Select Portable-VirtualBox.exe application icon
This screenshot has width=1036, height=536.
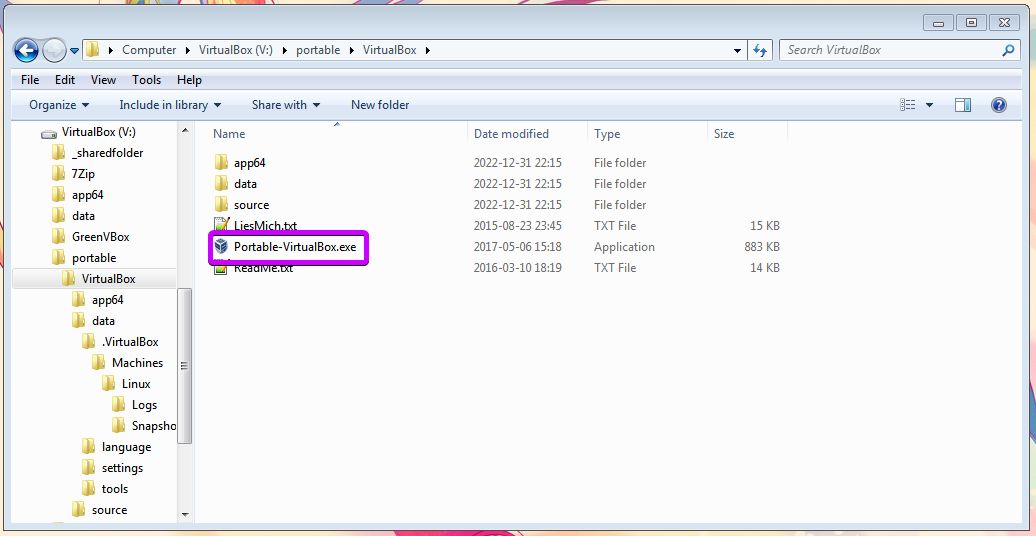pos(221,247)
